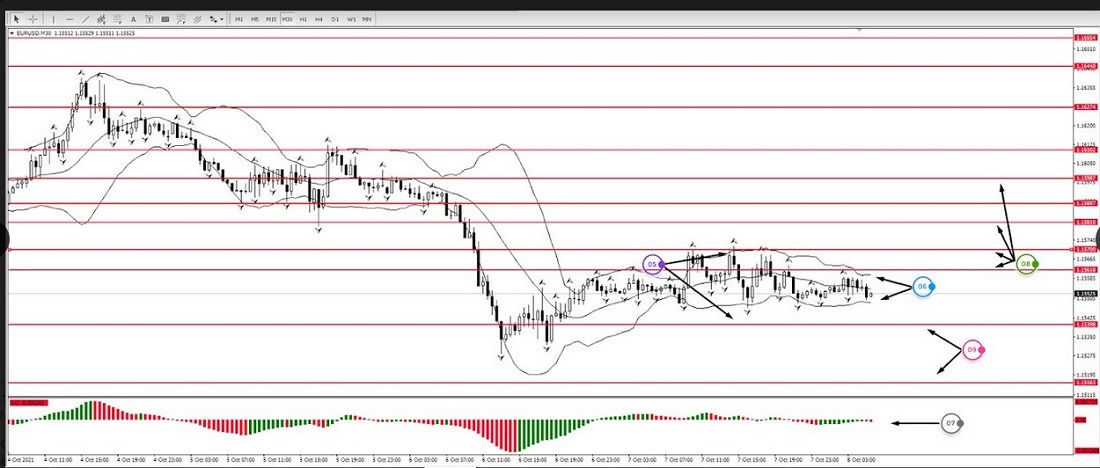
Task: Select the pink 09 annotation marker
Action: pyautogui.click(x=972, y=350)
